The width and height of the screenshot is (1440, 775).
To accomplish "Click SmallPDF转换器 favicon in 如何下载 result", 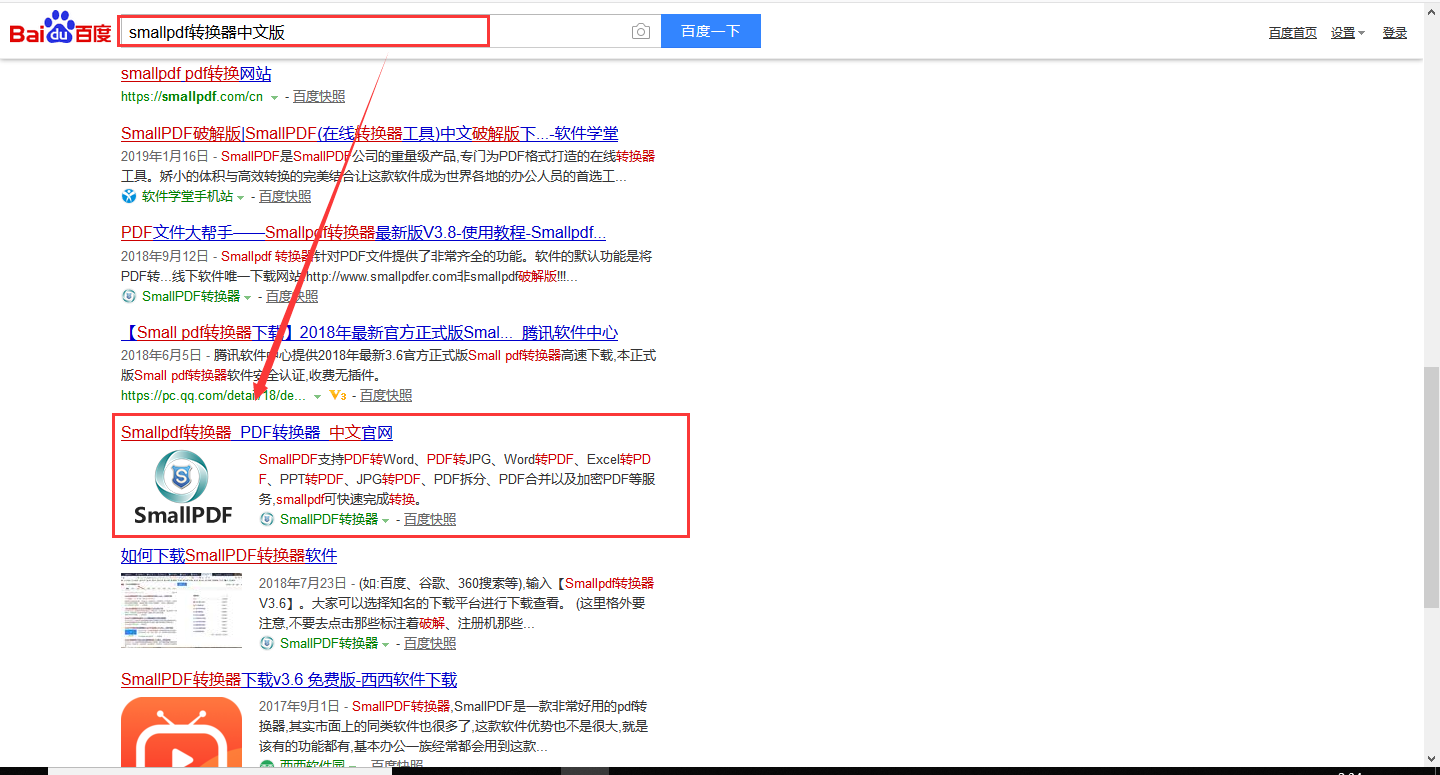I will (266, 643).
